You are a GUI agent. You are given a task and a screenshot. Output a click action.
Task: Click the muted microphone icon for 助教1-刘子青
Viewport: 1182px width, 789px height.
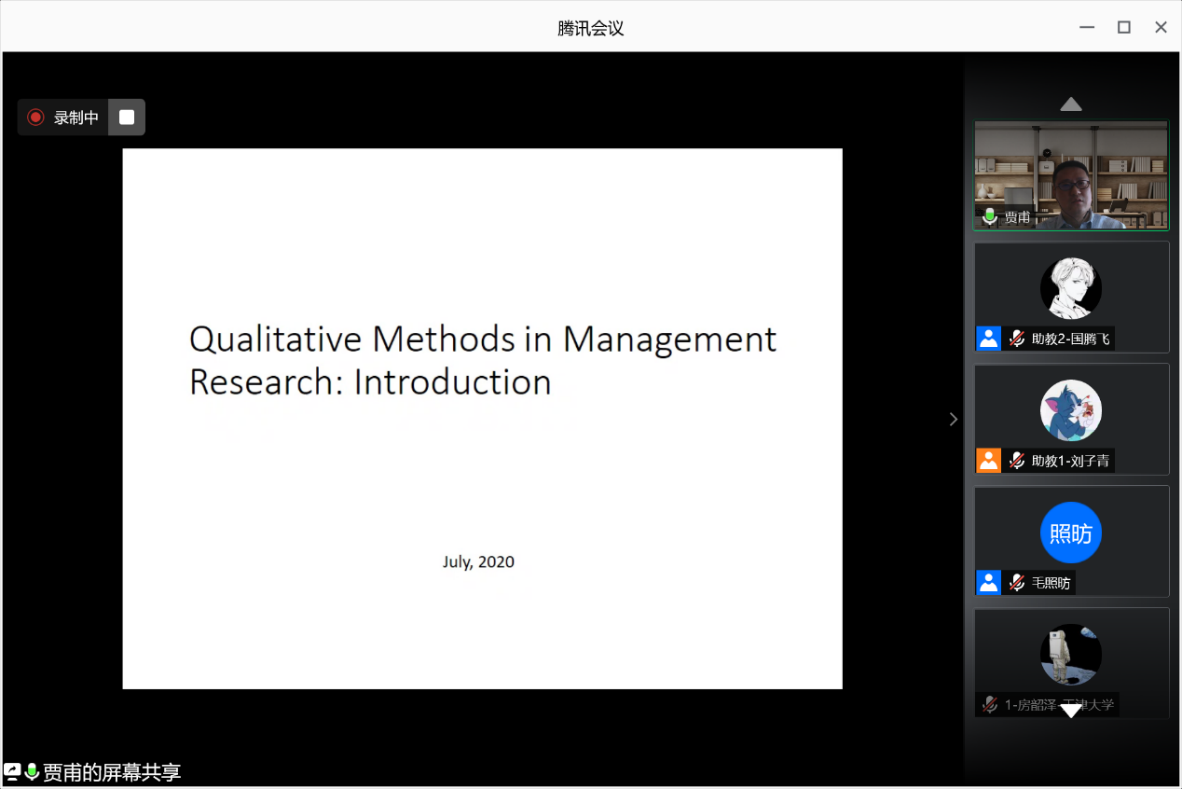1017,460
